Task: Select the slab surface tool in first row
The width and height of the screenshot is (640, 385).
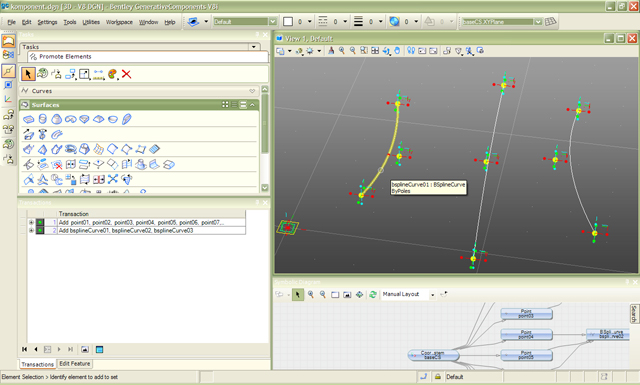Action: click(28, 119)
